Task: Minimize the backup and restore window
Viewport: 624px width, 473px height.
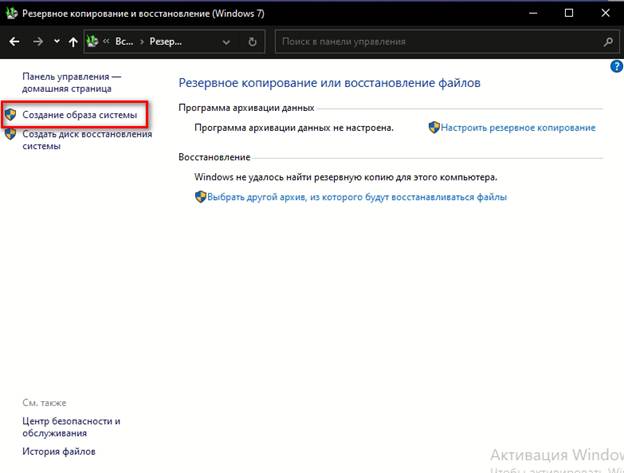Action: (x=533, y=13)
